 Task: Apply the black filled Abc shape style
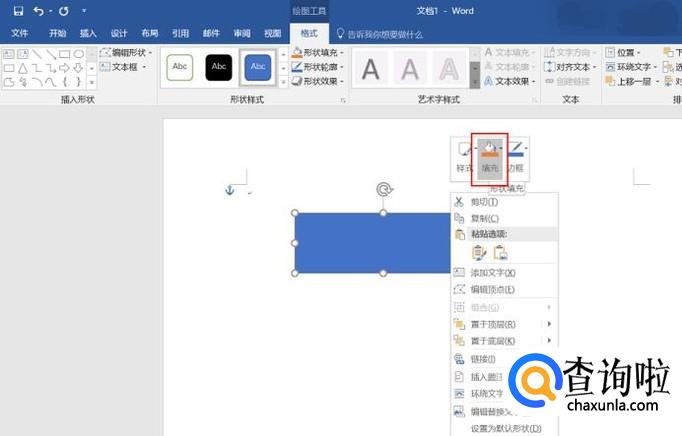(x=219, y=67)
